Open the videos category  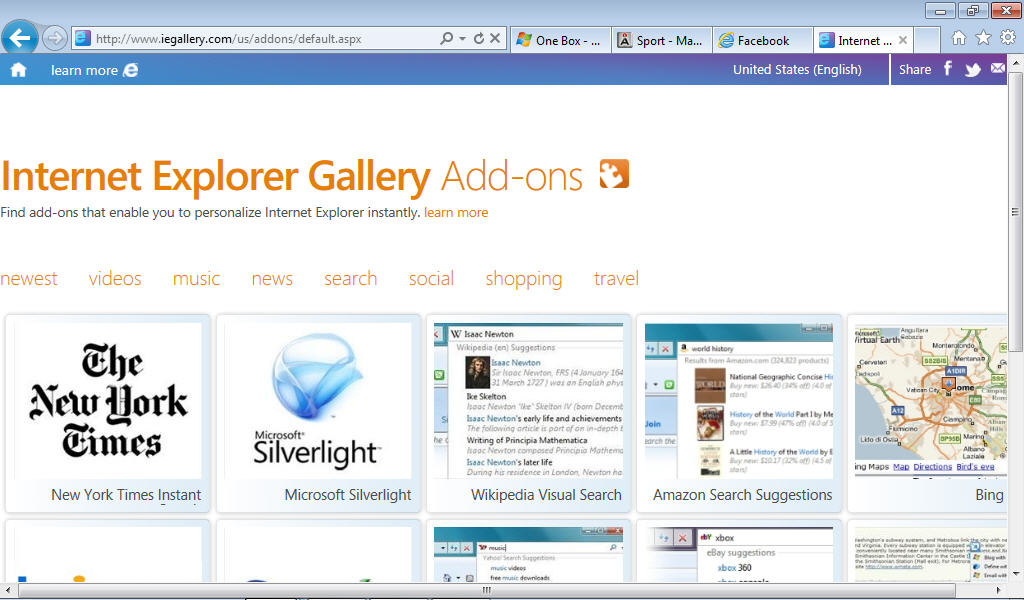pos(115,279)
